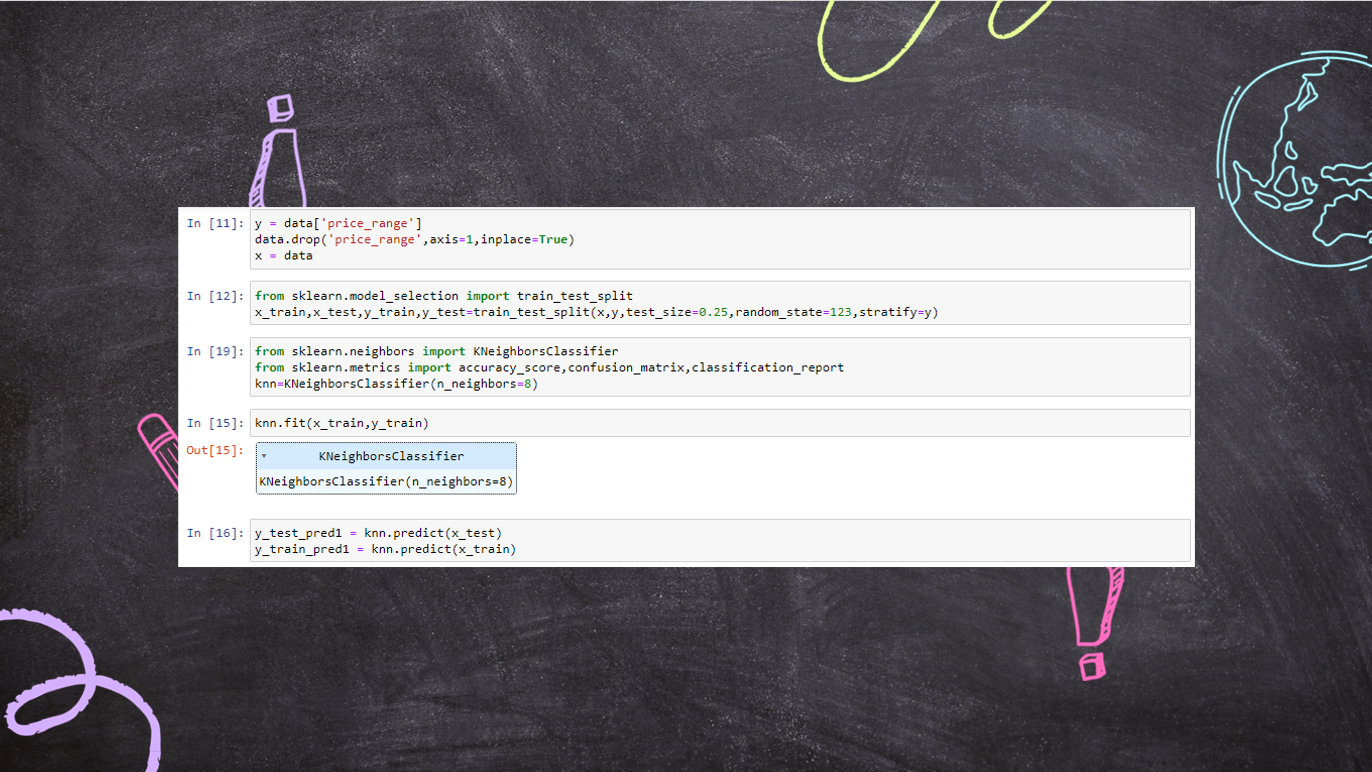Click the knn=KNeighborsClassifier(n_neighbors=8) line
The image size is (1372, 772).
[396, 383]
